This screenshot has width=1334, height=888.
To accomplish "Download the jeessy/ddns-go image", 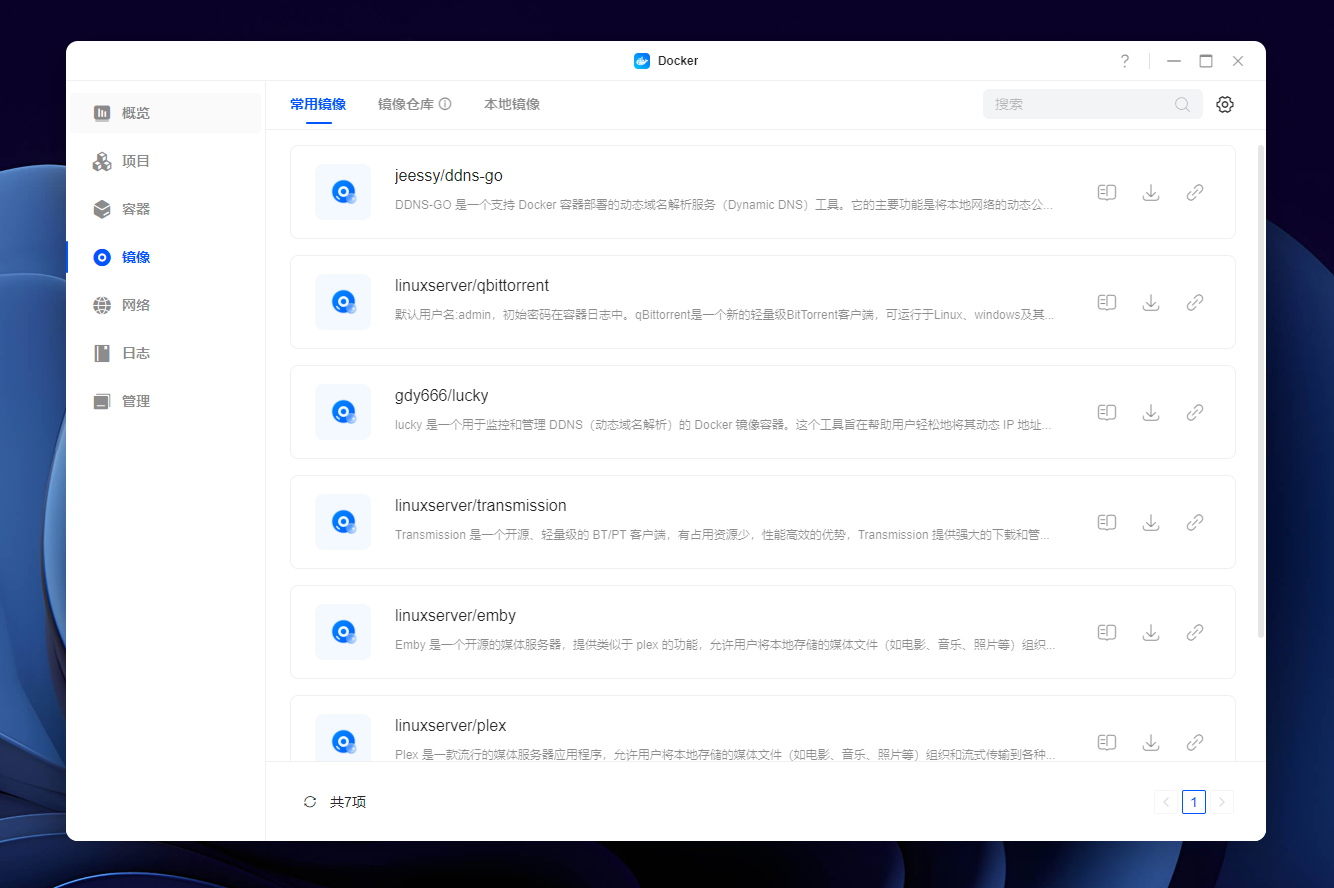I will [x=1151, y=192].
